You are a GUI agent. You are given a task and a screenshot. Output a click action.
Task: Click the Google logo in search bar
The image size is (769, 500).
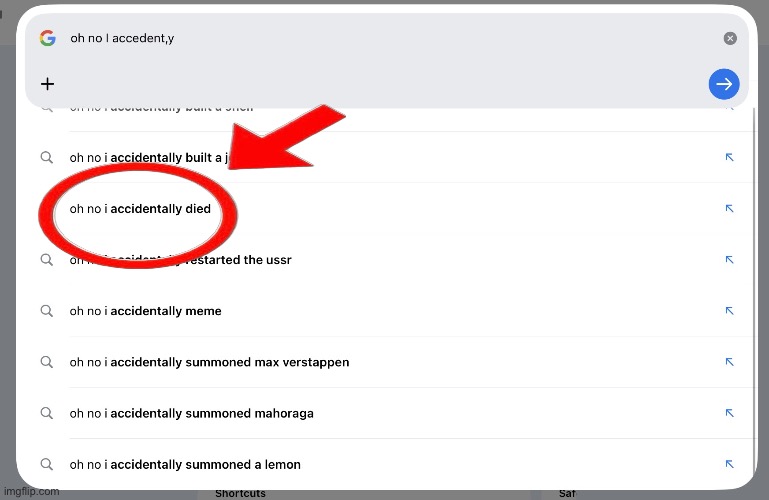[47, 38]
